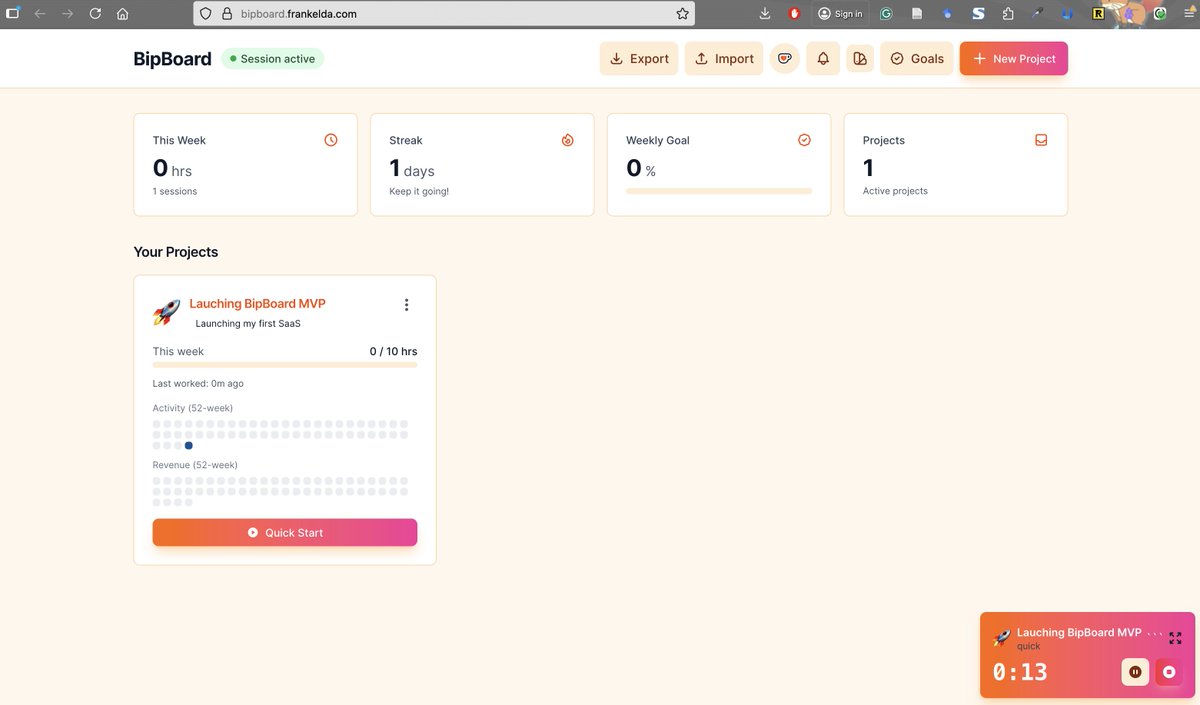1200x705 pixels.
Task: Open the browser hamburger menu
Action: click(1187, 14)
